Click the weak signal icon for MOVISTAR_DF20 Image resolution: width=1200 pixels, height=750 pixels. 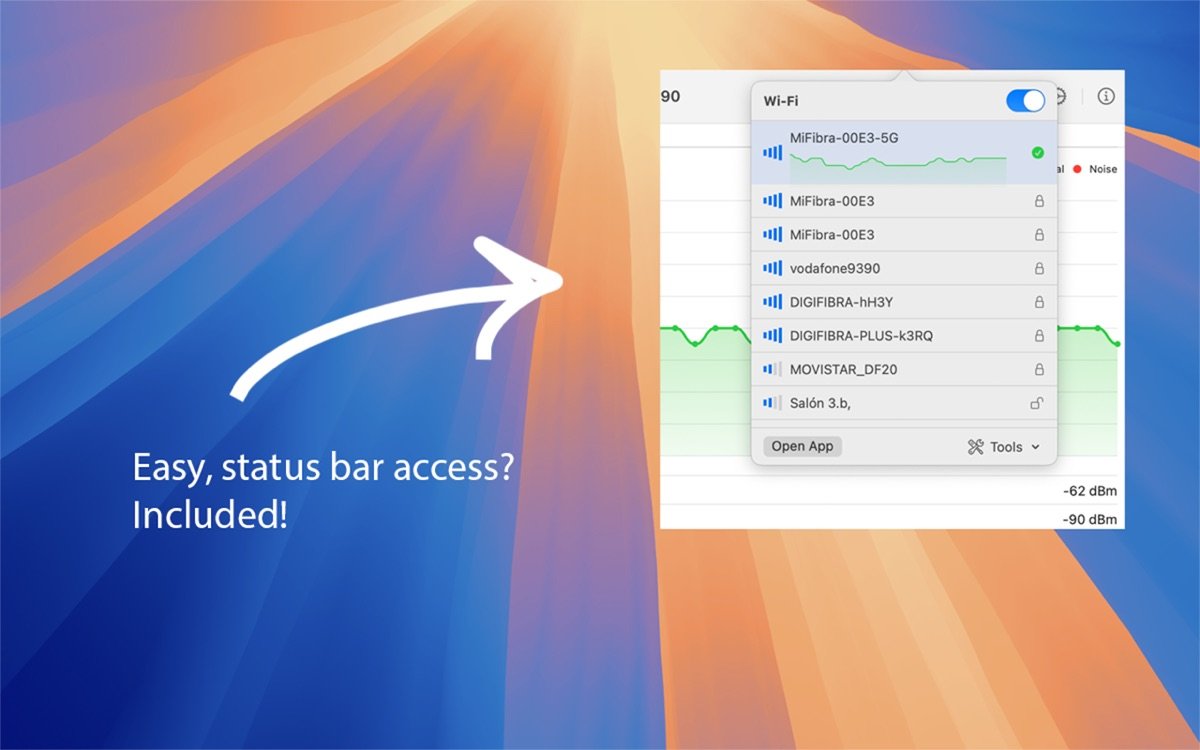(771, 368)
